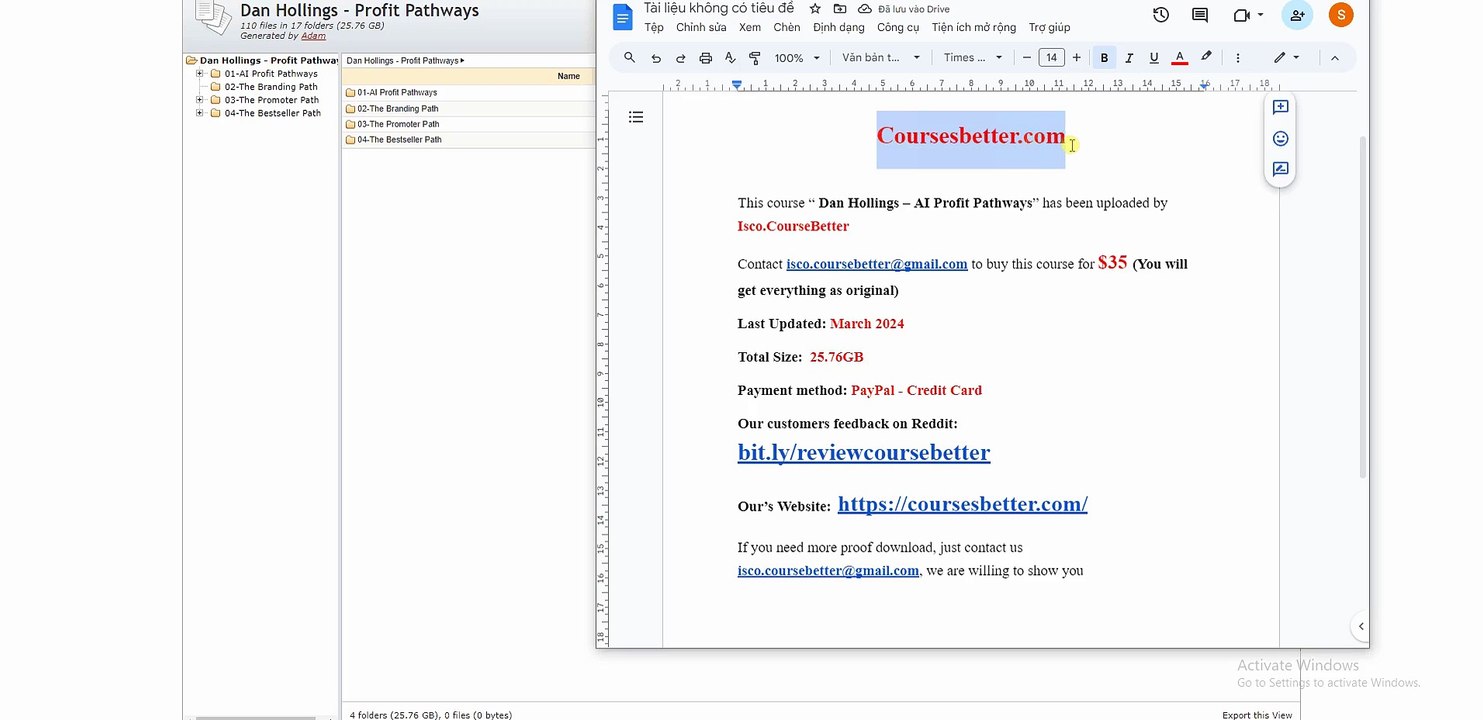The width and height of the screenshot is (1483, 720).
Task: Click the move to folder icon
Action: click(x=840, y=9)
